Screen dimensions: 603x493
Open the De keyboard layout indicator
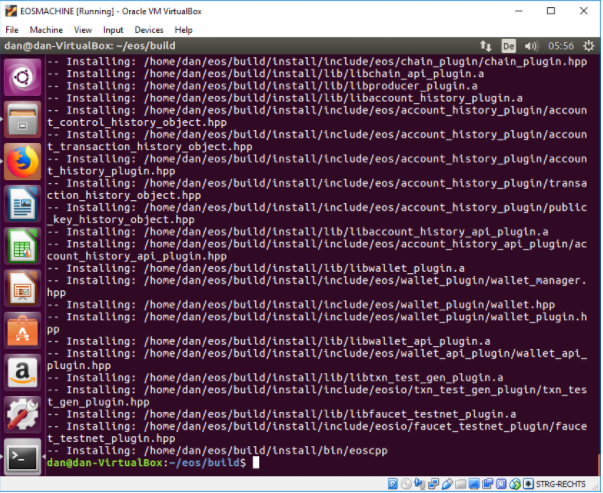(508, 46)
